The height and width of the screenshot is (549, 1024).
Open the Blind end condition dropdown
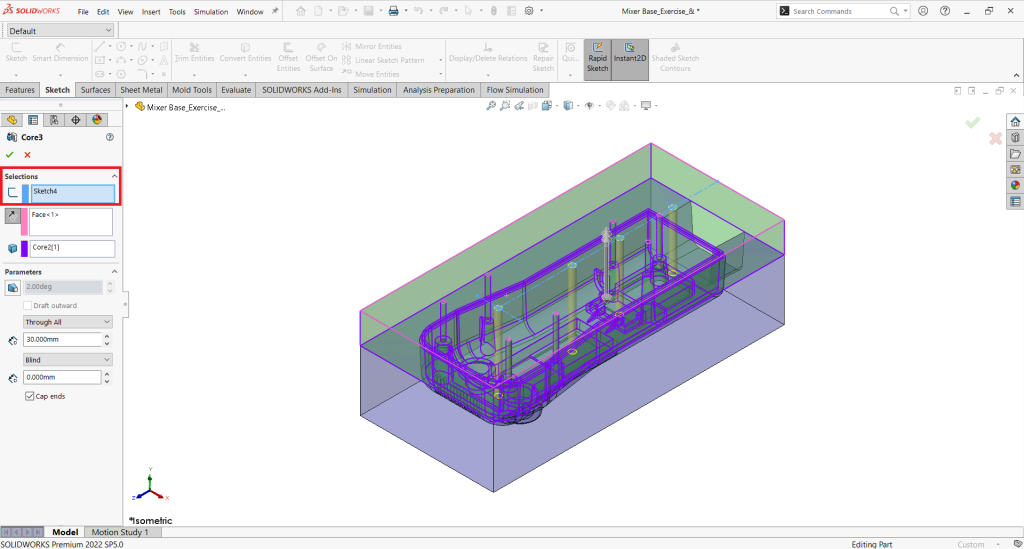point(67,360)
